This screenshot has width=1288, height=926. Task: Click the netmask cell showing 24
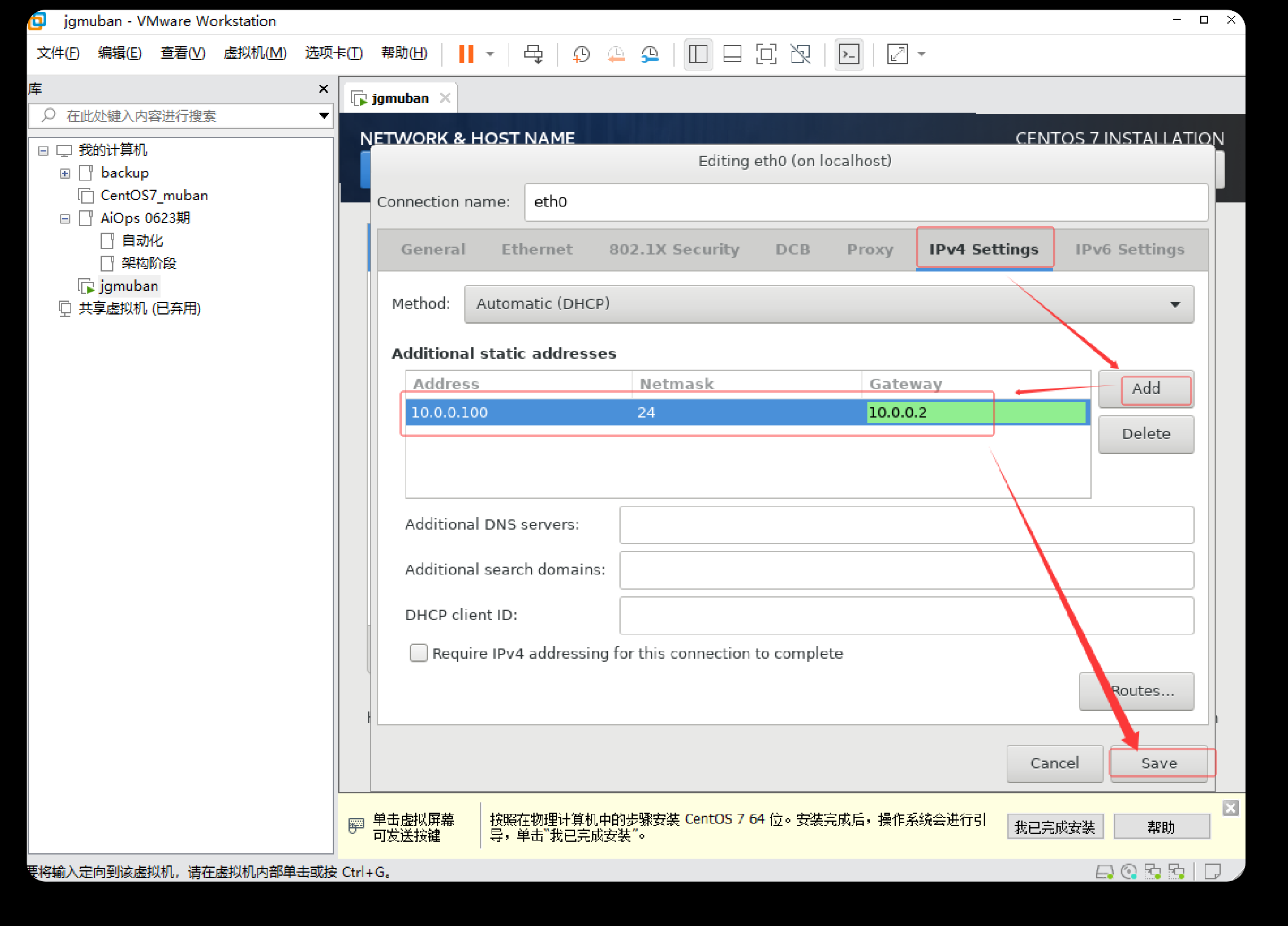[747, 413]
